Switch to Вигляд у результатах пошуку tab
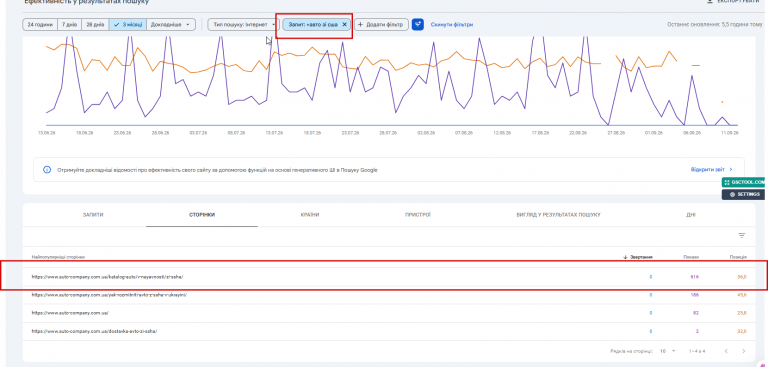The image size is (768, 367). pyautogui.click(x=558, y=215)
